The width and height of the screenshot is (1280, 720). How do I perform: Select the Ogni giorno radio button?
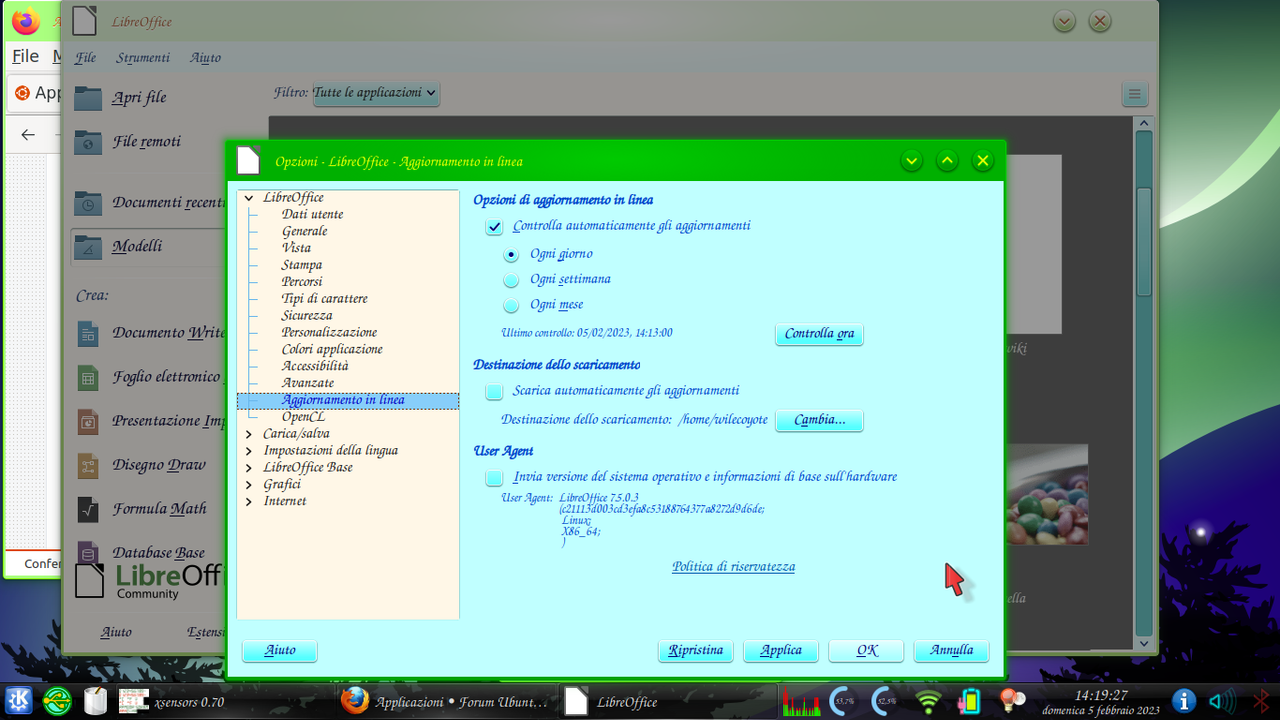511,255
